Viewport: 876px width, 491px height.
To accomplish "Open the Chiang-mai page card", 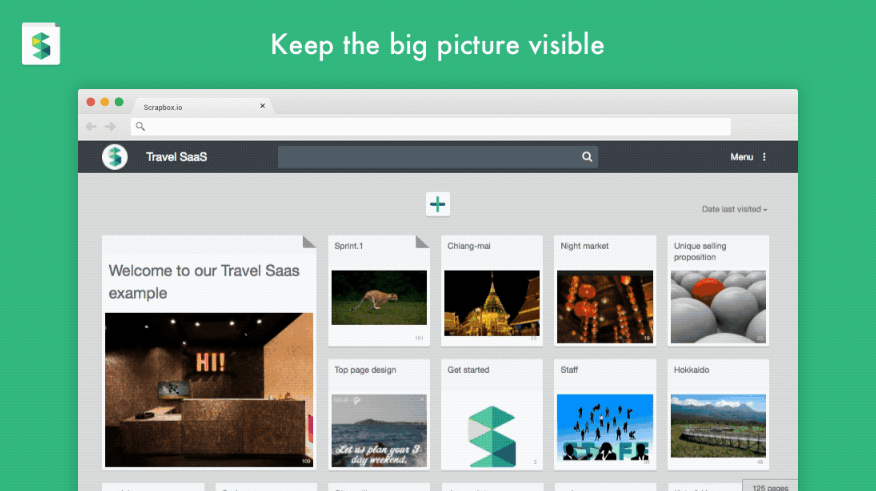I will [x=492, y=290].
